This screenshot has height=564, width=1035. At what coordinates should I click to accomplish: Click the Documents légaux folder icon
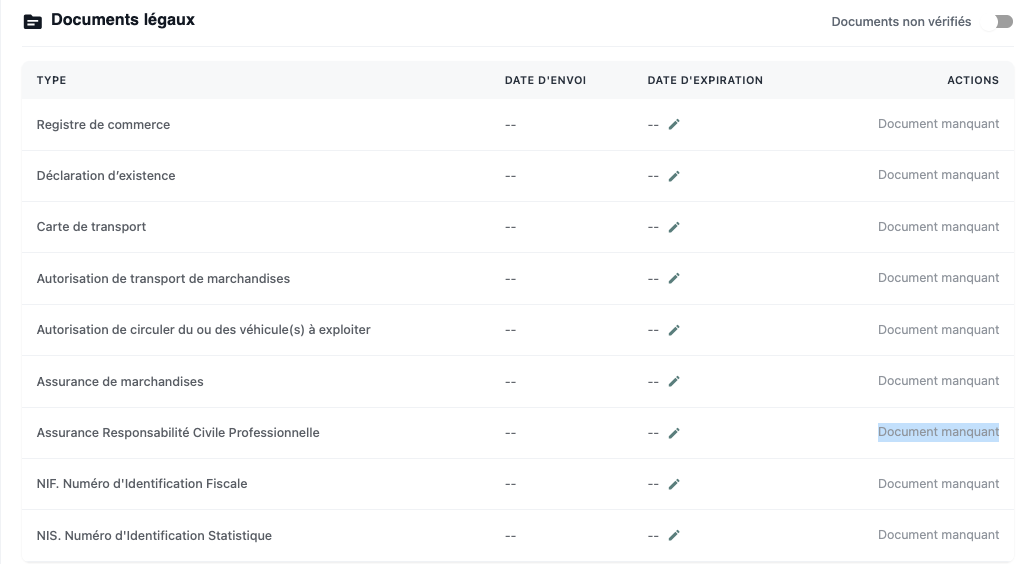[33, 21]
